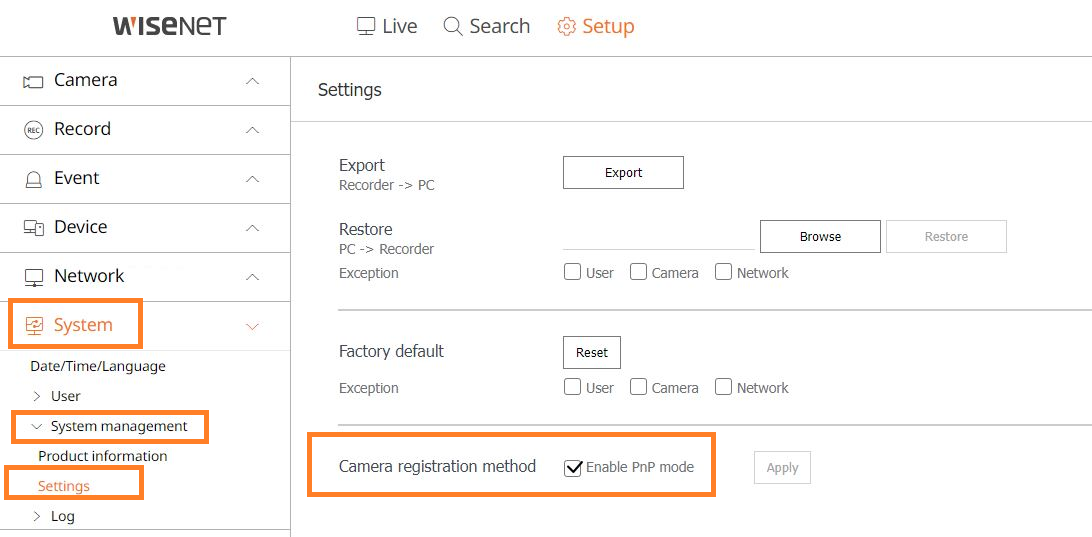Image resolution: width=1092 pixels, height=537 pixels.
Task: Click the Setup gear icon
Action: [x=566, y=26]
